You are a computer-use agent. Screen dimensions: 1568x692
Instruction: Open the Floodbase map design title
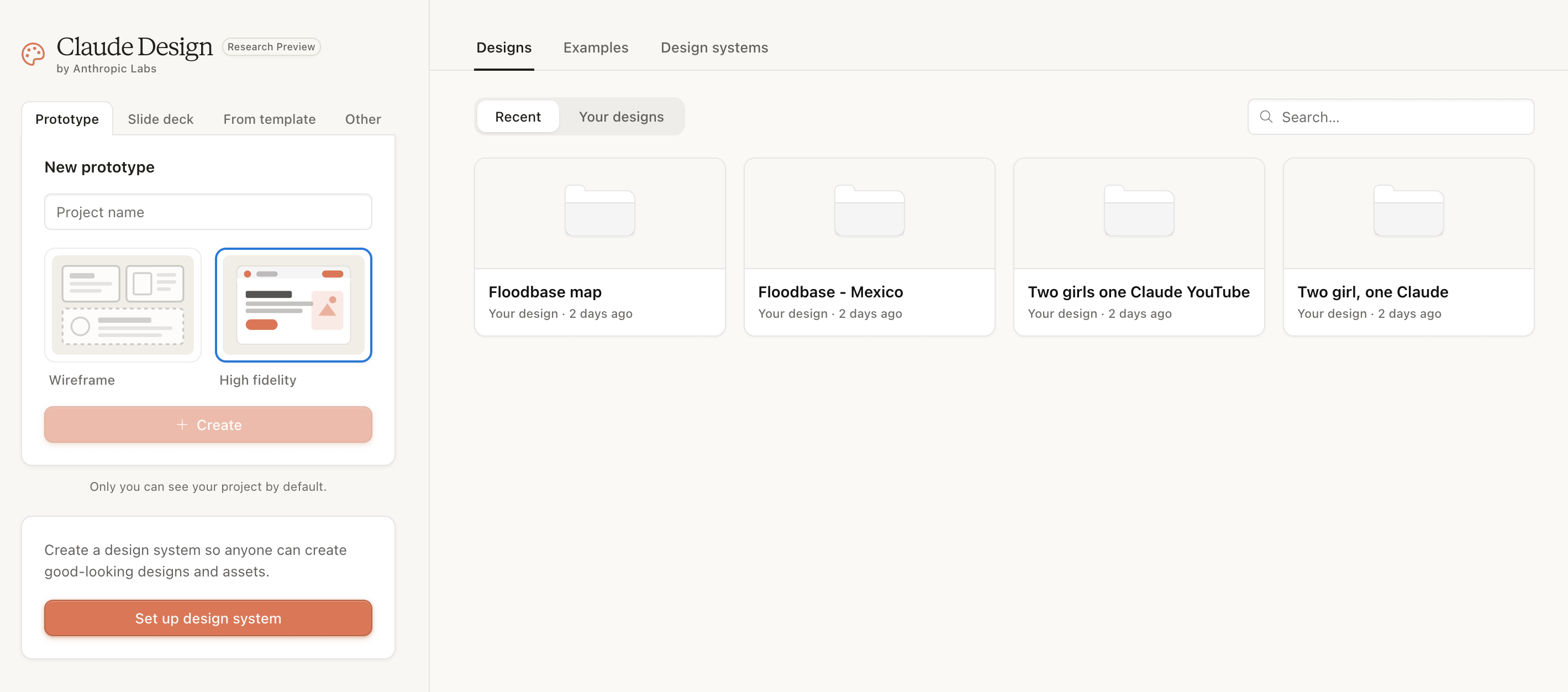point(545,292)
